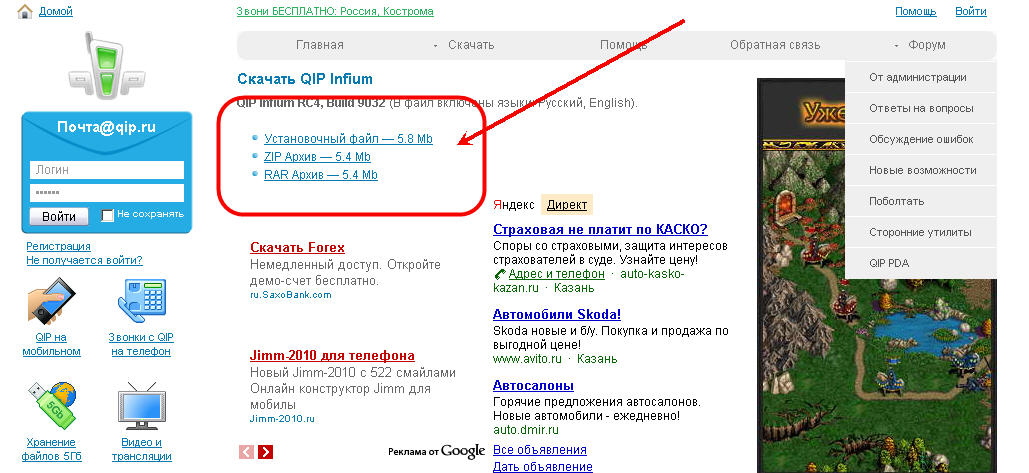Focus the password input field

(106, 193)
